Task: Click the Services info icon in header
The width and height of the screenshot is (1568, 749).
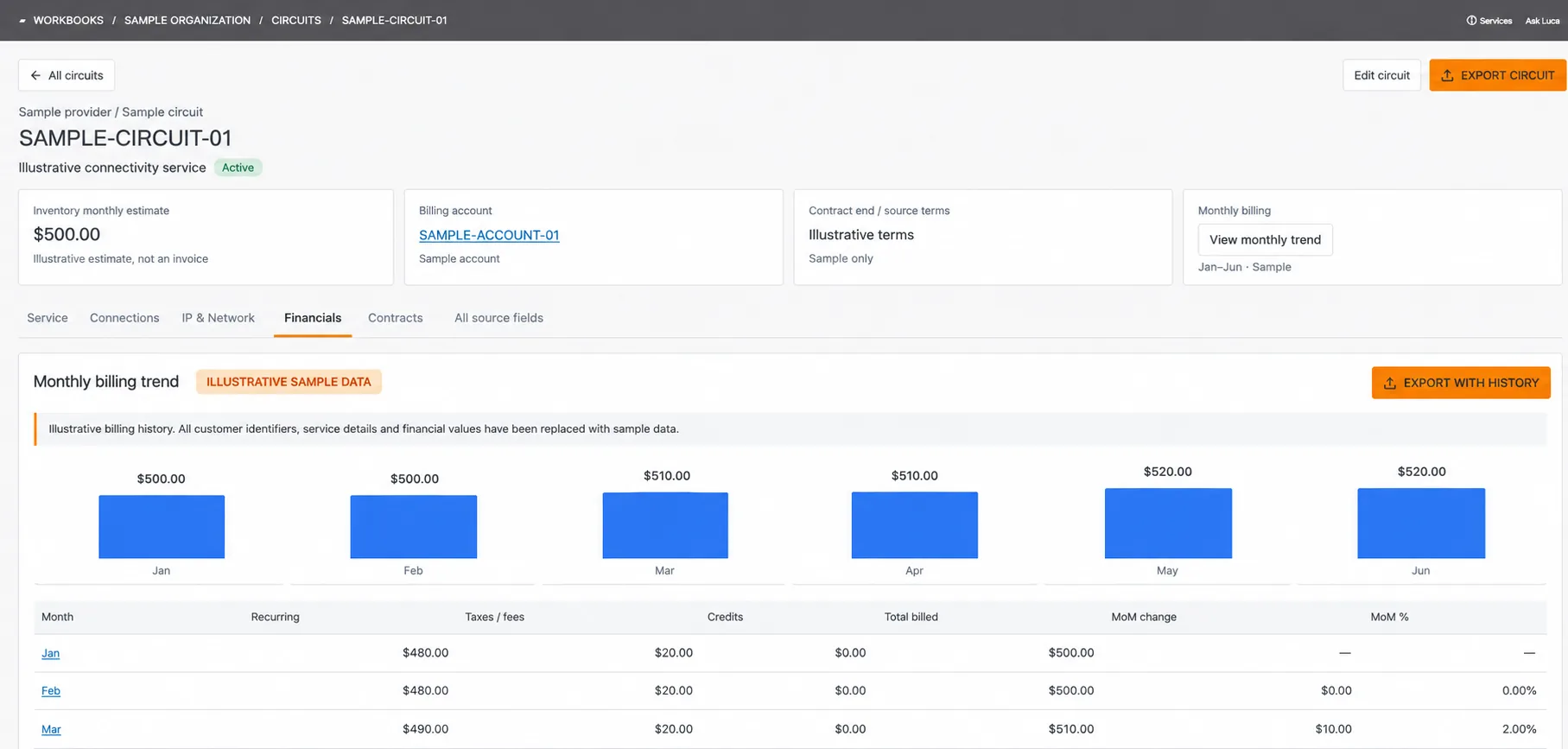Action: point(1471,21)
